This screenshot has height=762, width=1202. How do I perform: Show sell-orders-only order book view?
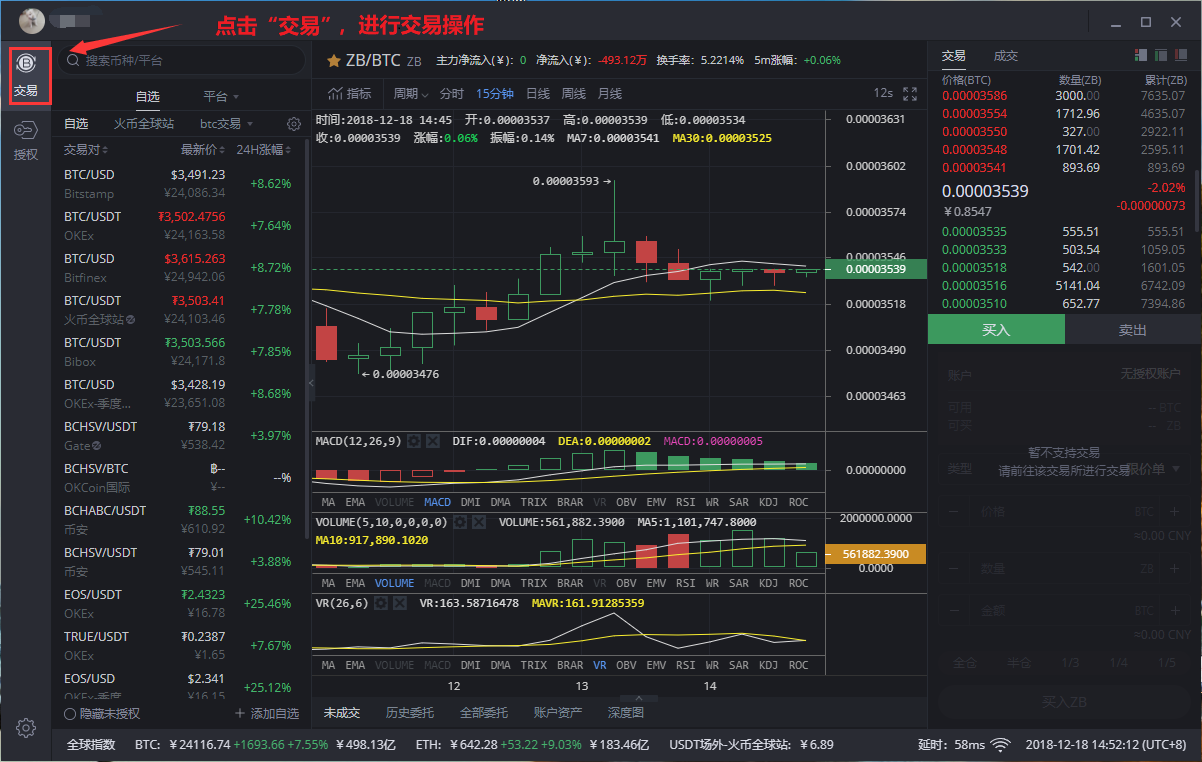(1180, 56)
